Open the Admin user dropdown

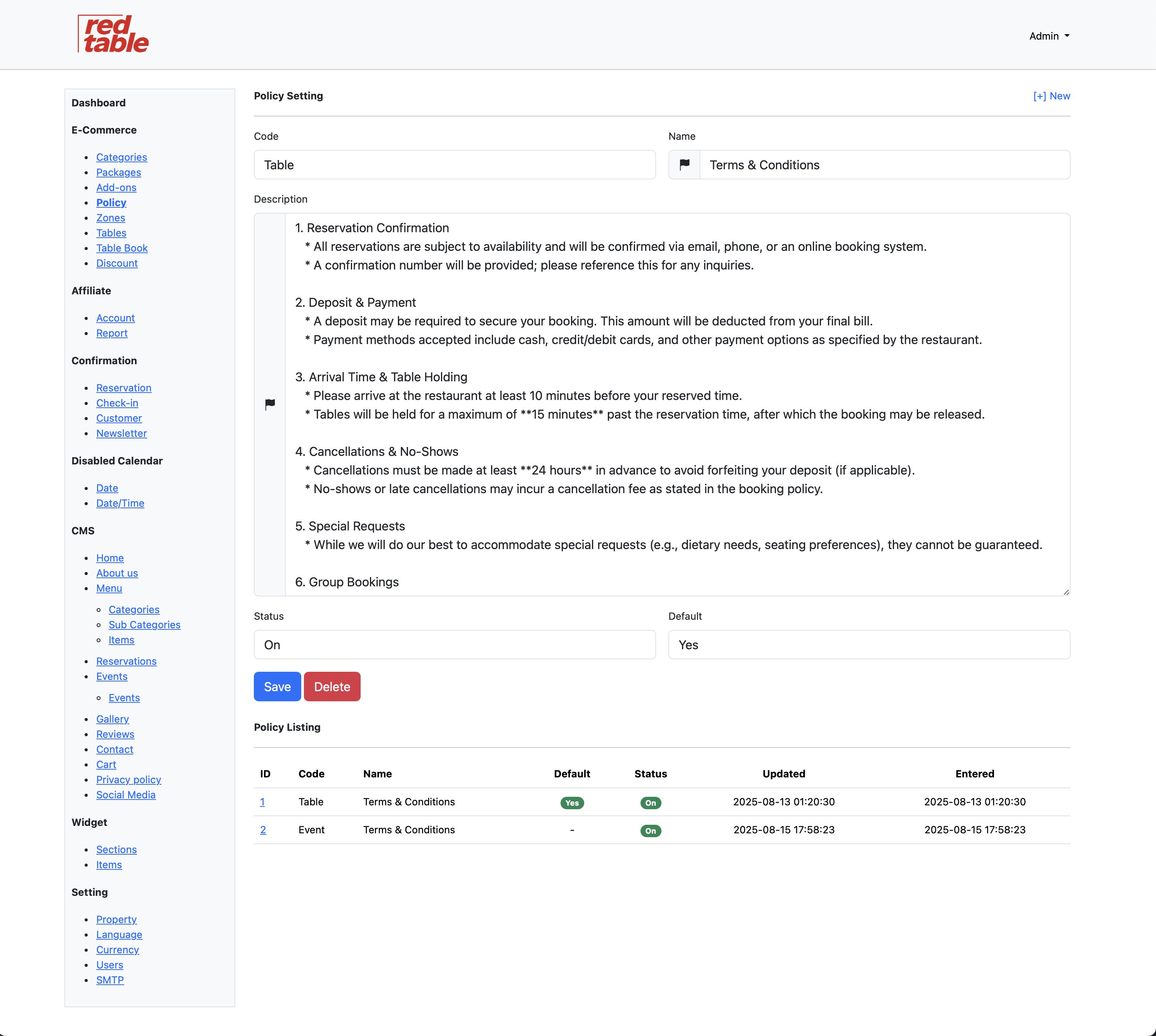pos(1048,36)
